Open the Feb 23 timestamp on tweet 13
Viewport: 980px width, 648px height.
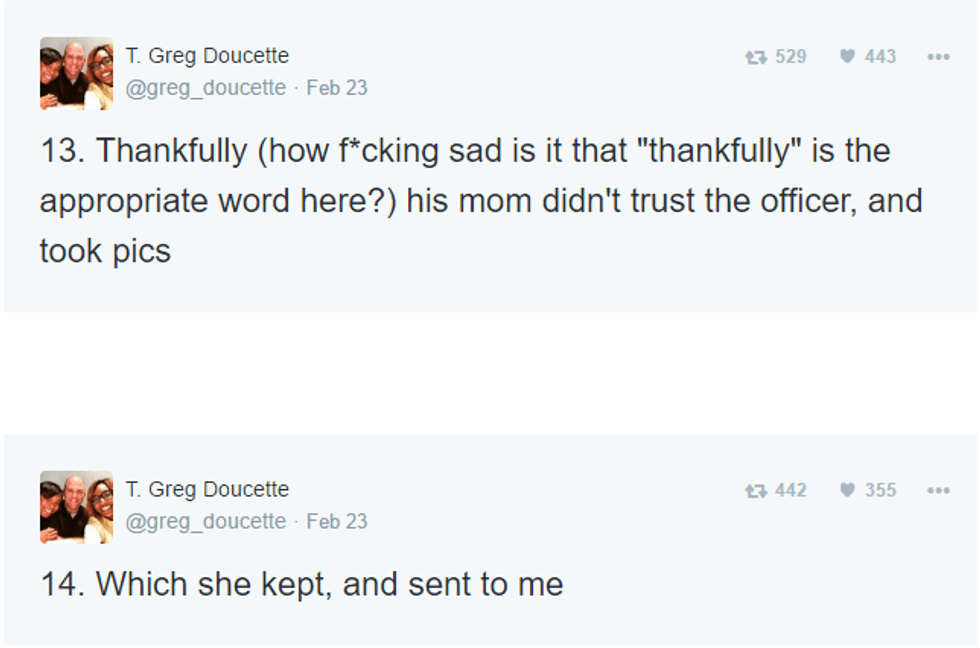pos(337,88)
